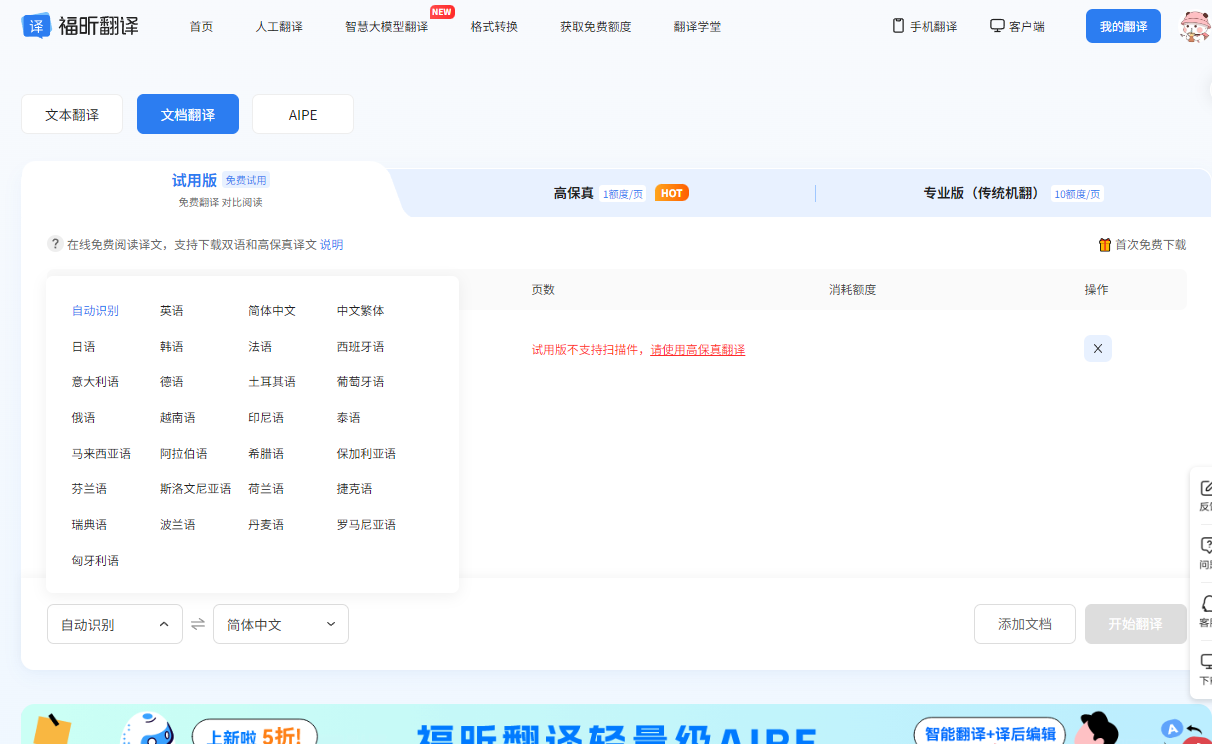
Task: Click your profile avatar at top right
Action: click(1193, 26)
